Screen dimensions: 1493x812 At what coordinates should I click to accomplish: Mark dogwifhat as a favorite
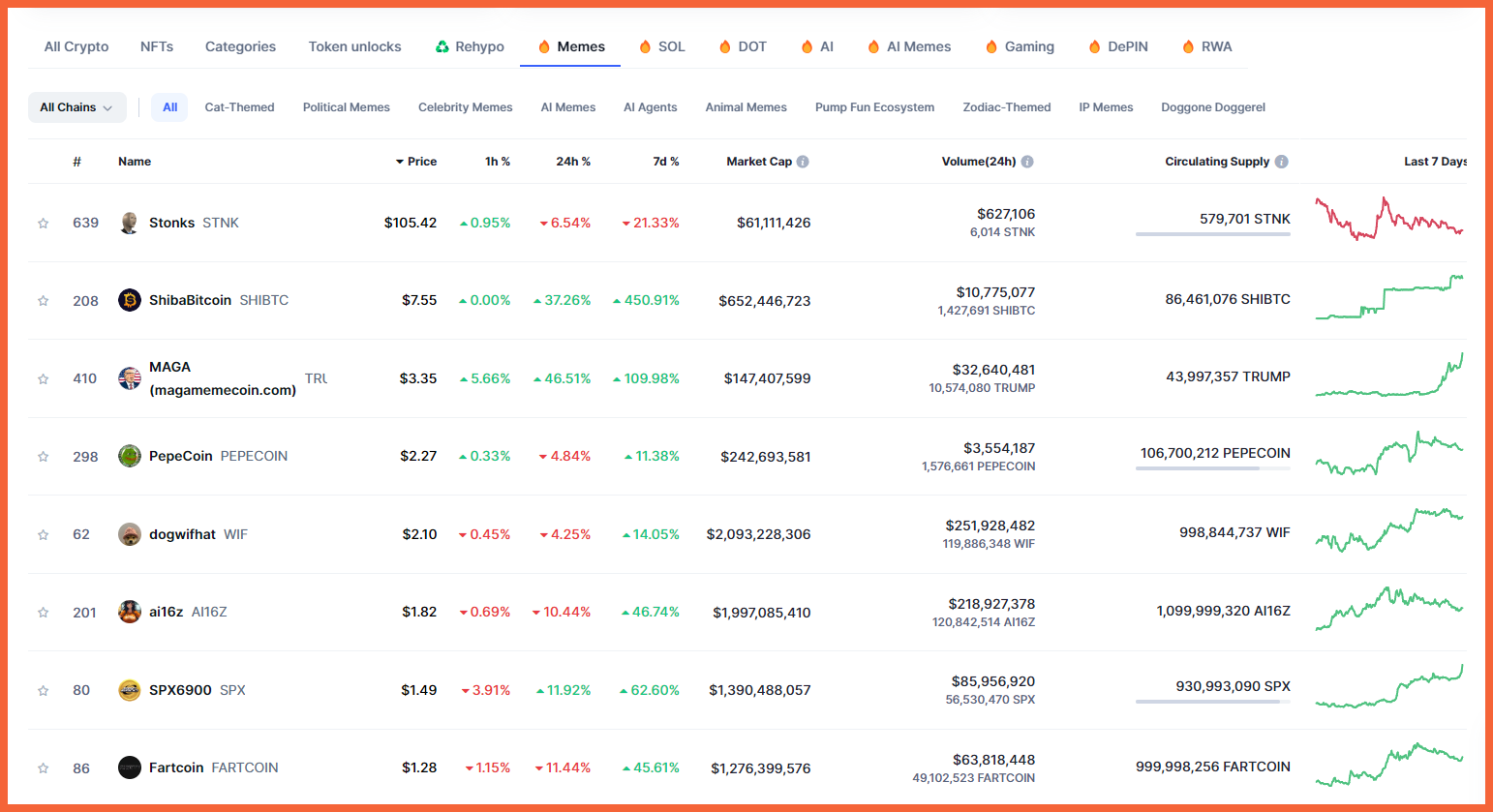tap(44, 535)
